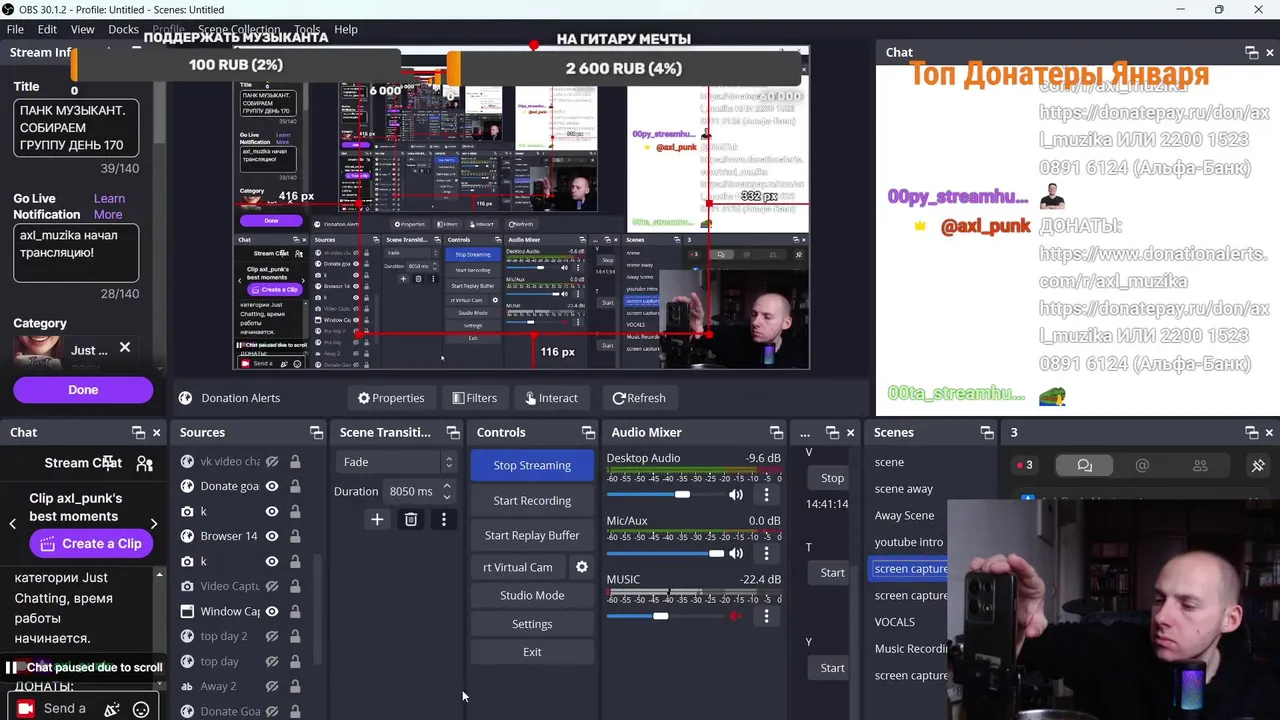The width and height of the screenshot is (1280, 720).
Task: Refresh the Donation Alerts browser source
Action: [x=639, y=398]
